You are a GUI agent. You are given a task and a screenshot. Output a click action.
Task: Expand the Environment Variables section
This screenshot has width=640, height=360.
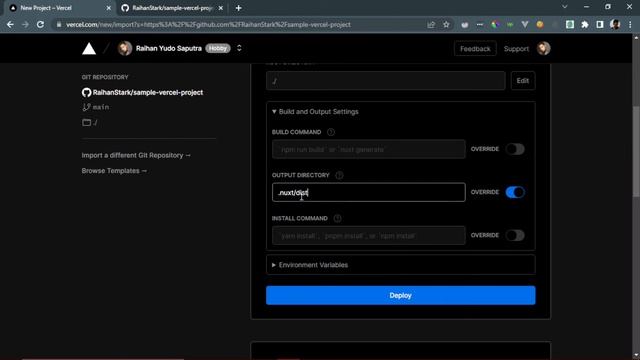(x=400, y=265)
